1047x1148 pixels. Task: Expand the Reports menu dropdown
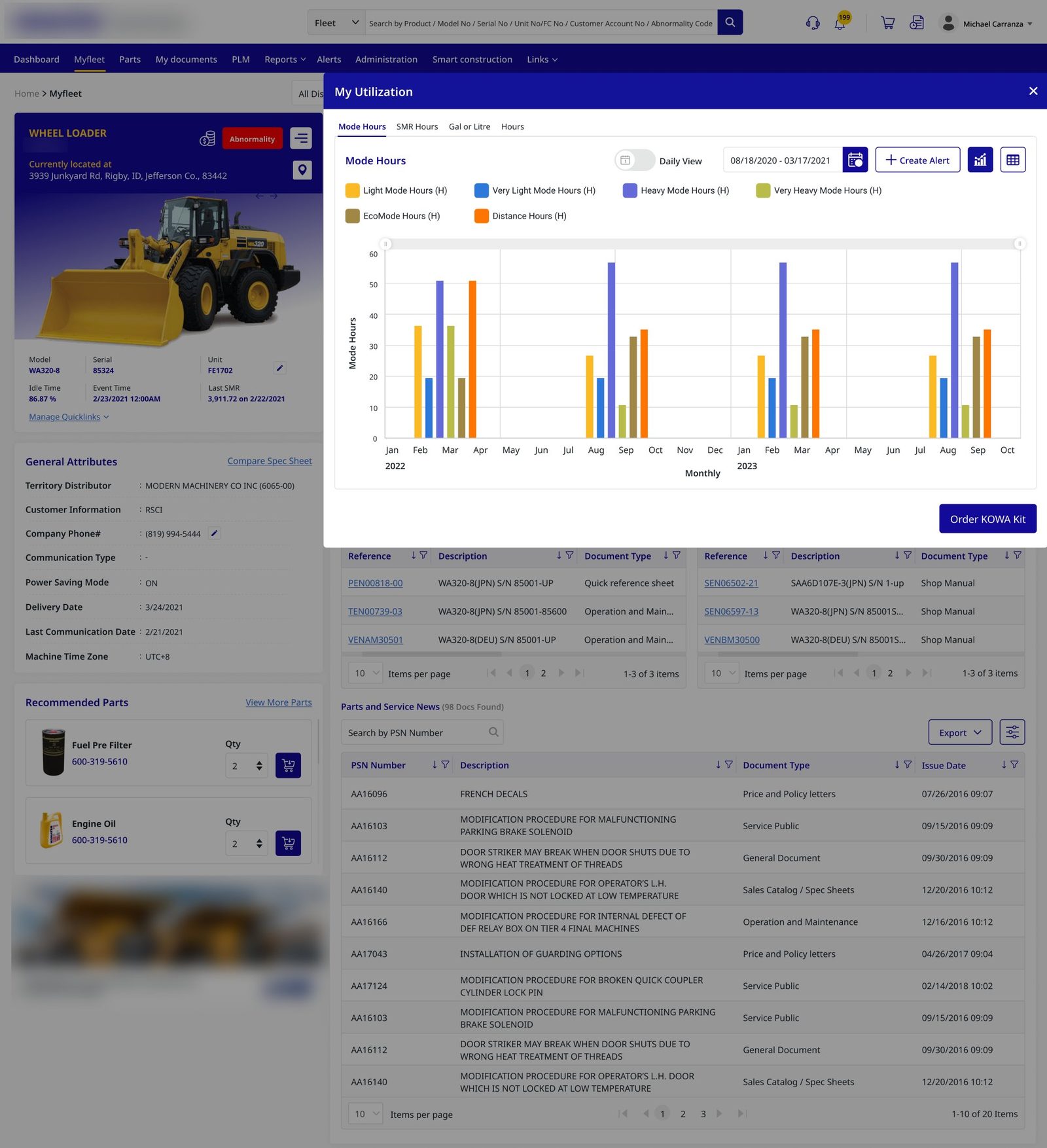pos(285,59)
